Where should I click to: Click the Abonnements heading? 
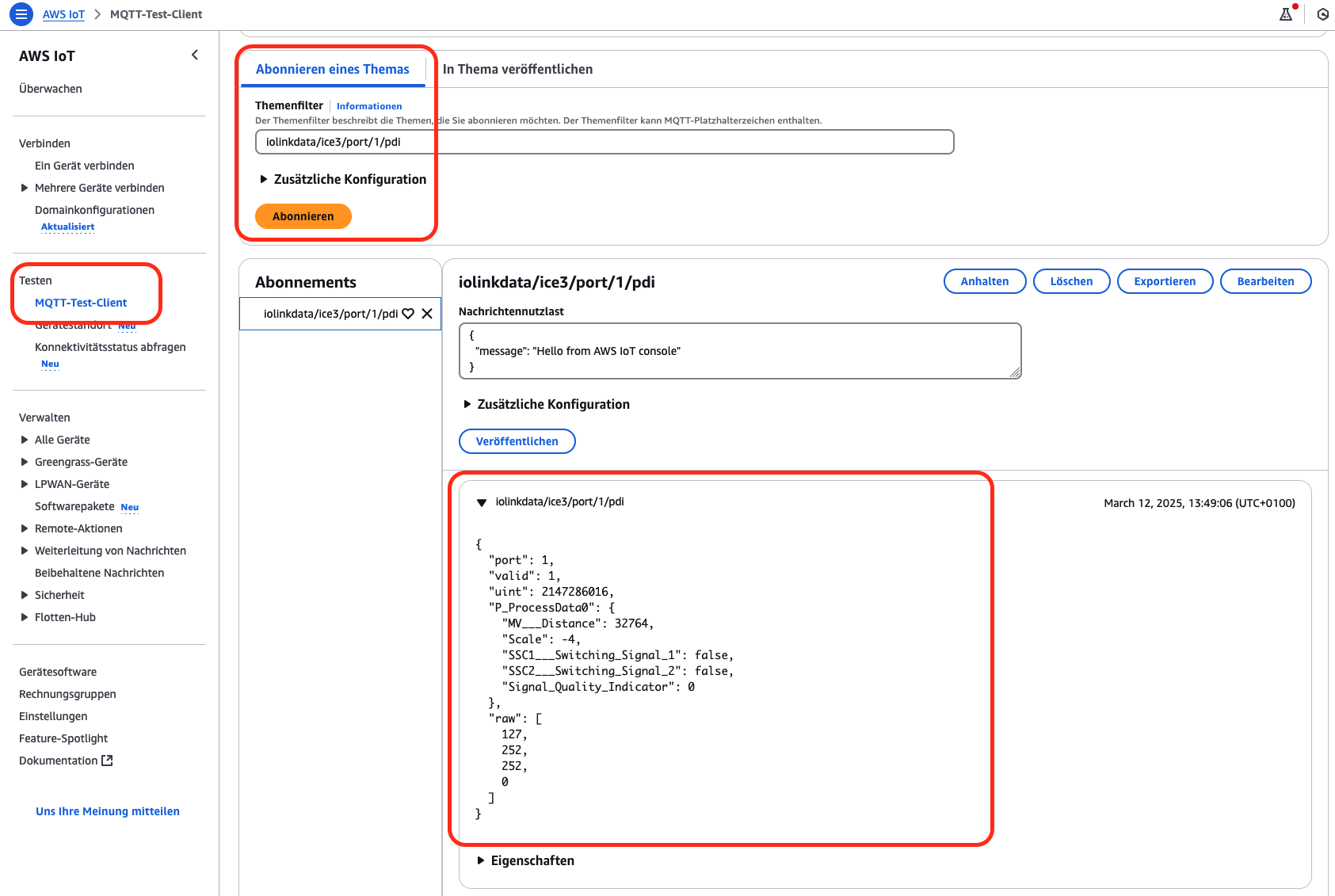(306, 282)
